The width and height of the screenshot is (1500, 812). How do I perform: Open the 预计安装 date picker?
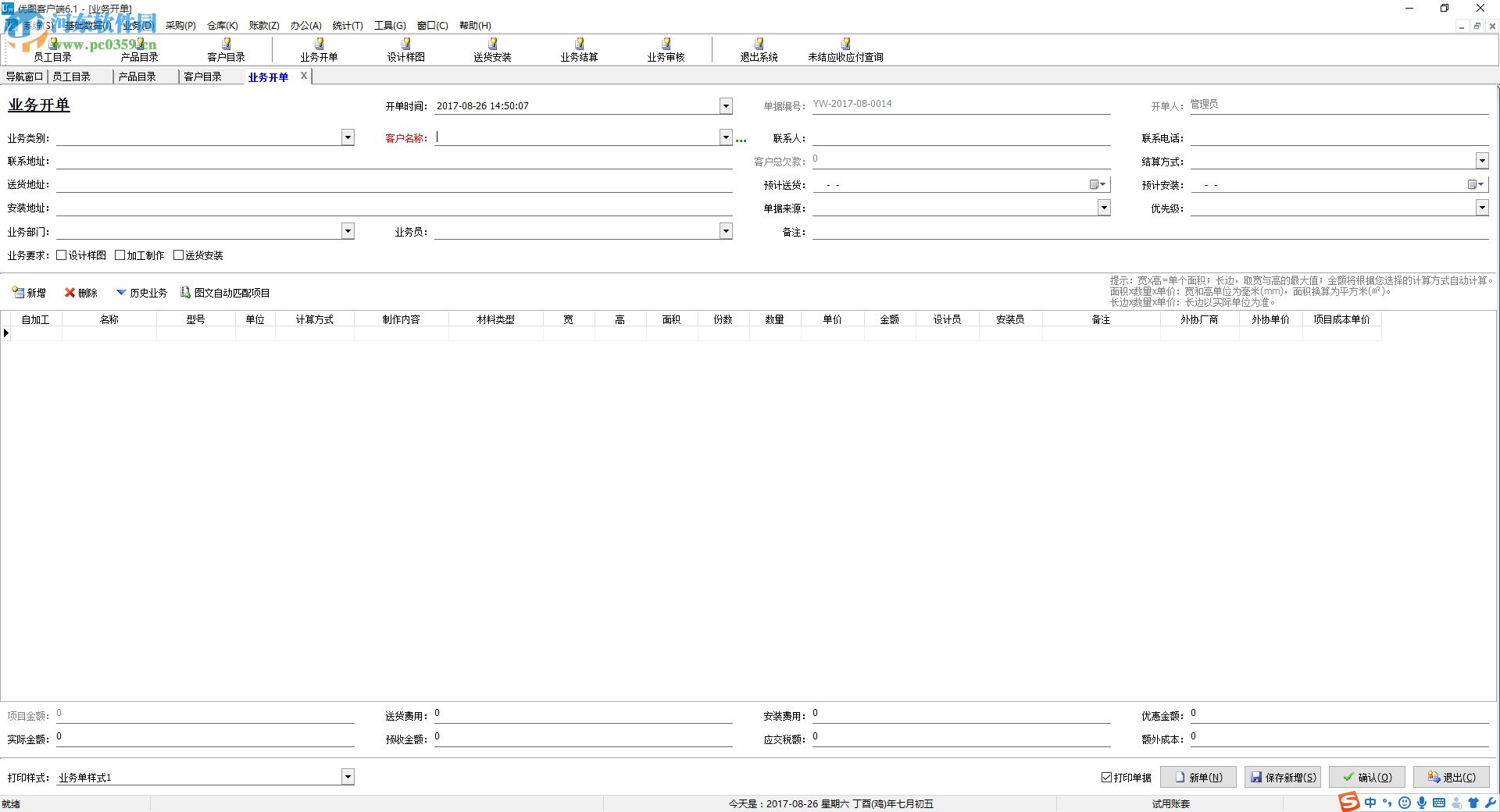tap(1476, 184)
